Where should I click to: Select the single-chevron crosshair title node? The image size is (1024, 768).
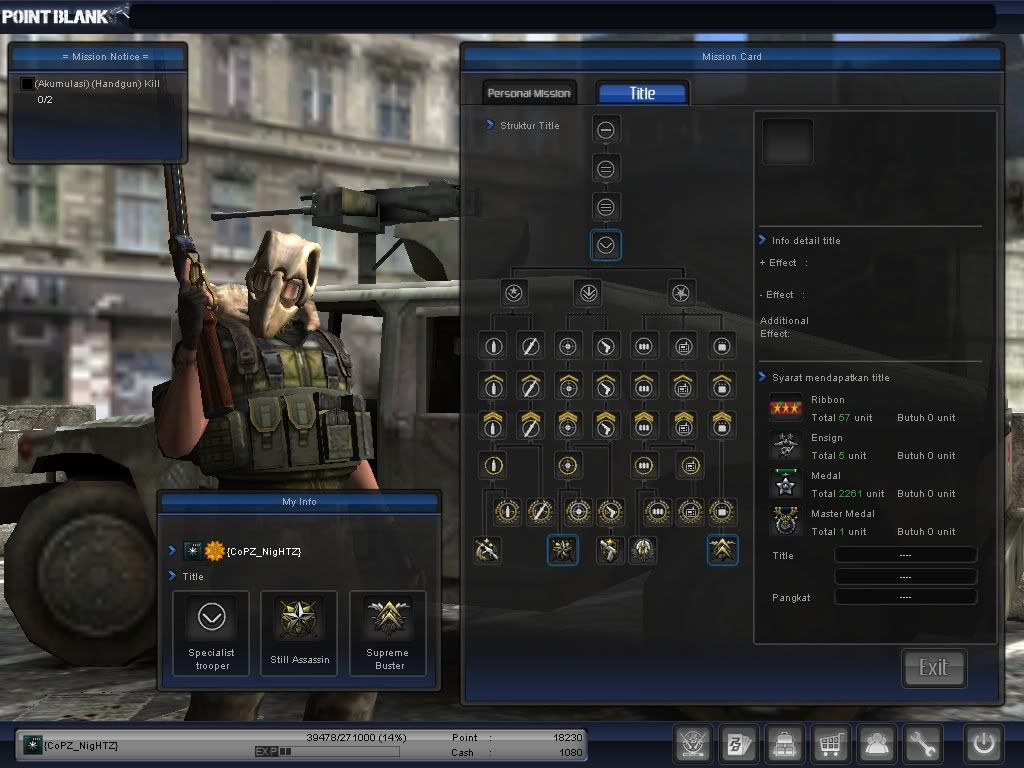(568, 385)
